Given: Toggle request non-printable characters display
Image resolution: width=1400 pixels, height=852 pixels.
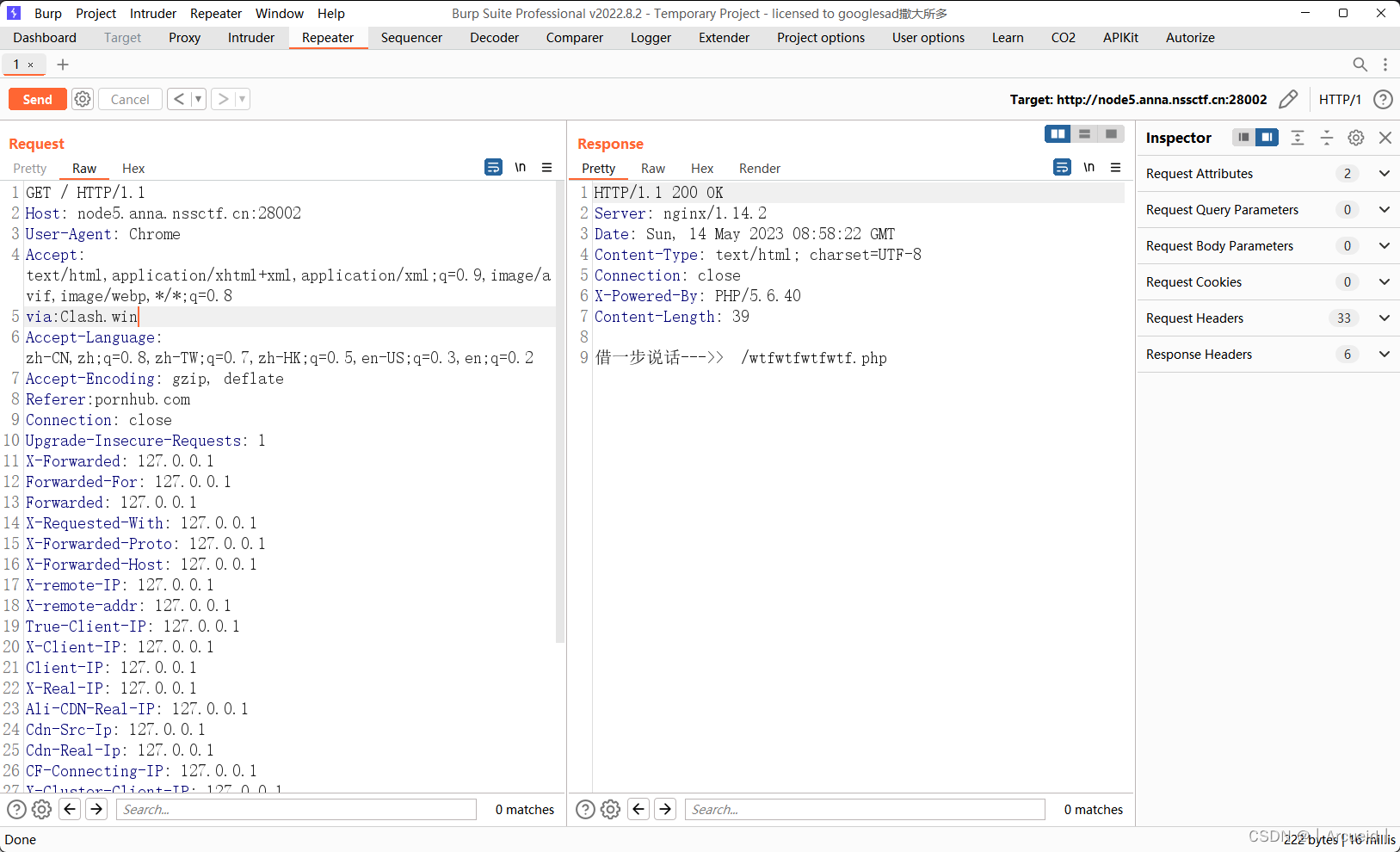Looking at the screenshot, I should tap(521, 167).
